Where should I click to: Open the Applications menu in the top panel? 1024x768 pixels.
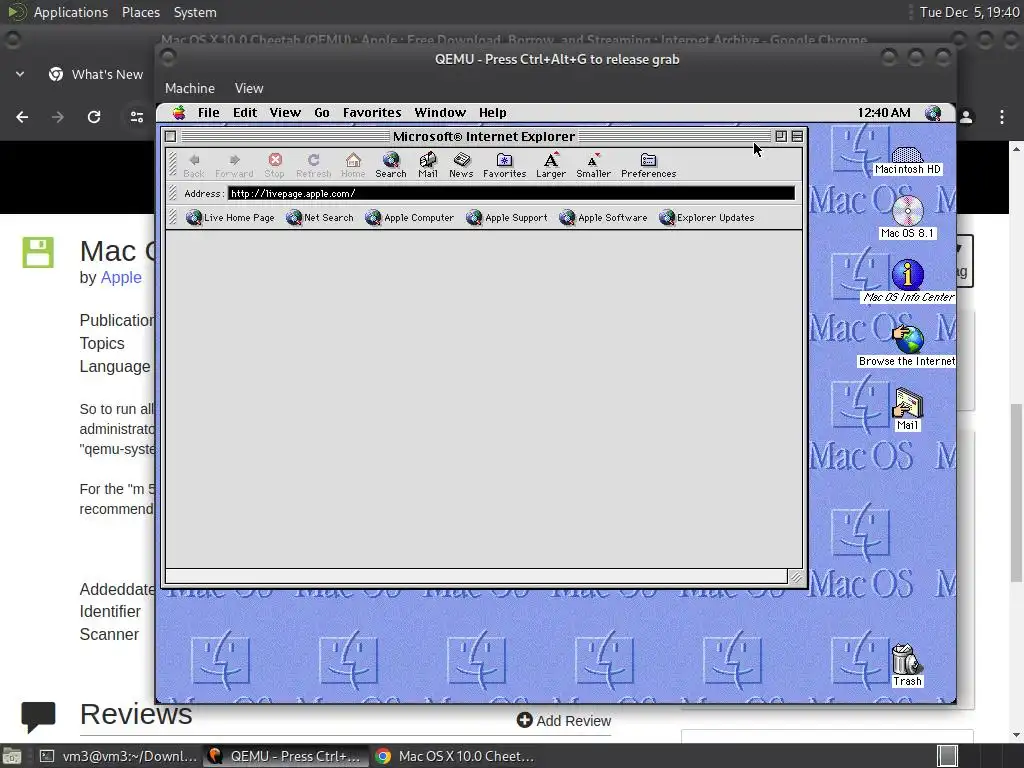point(71,12)
